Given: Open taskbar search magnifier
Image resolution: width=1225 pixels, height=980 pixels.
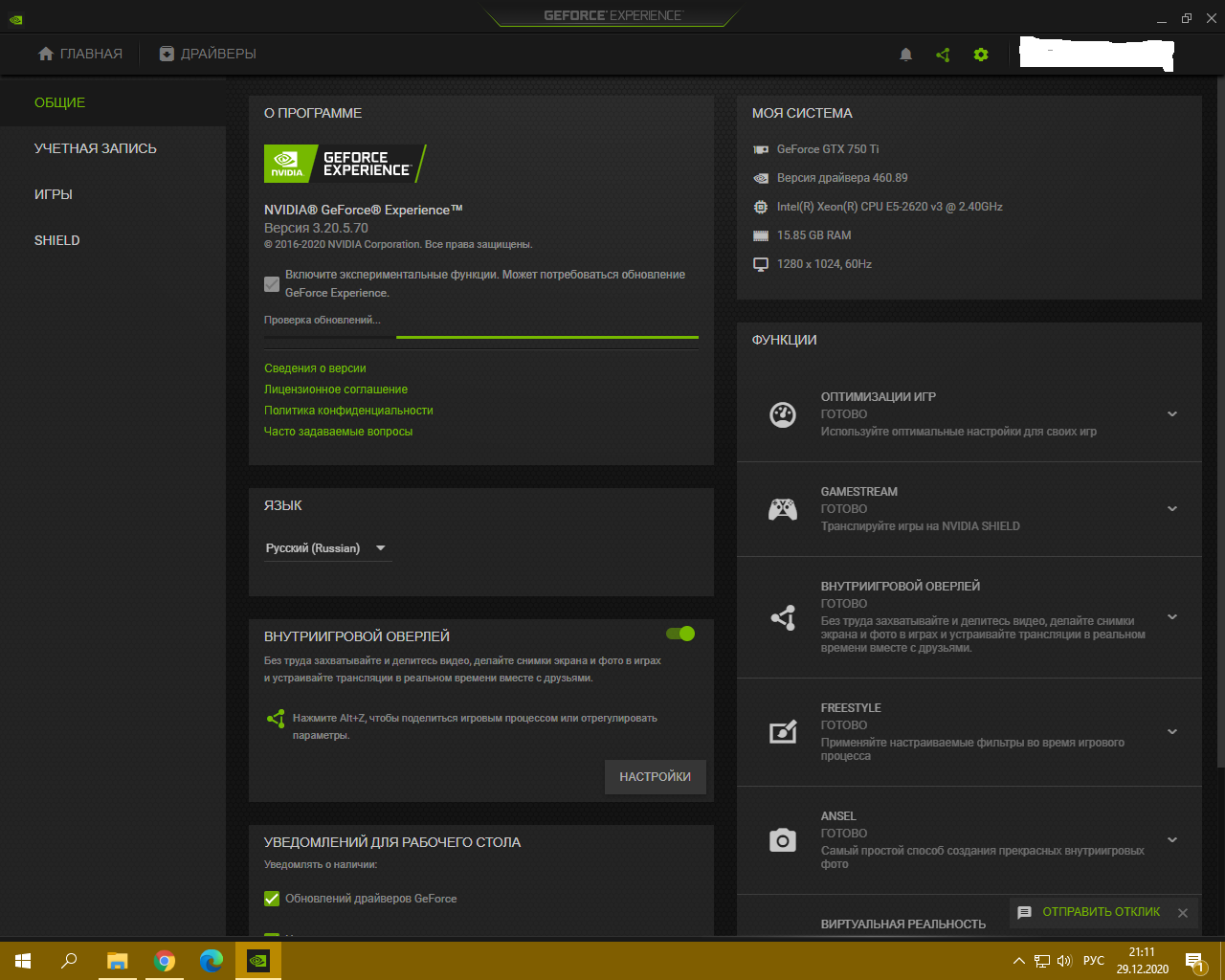Looking at the screenshot, I should 69,961.
